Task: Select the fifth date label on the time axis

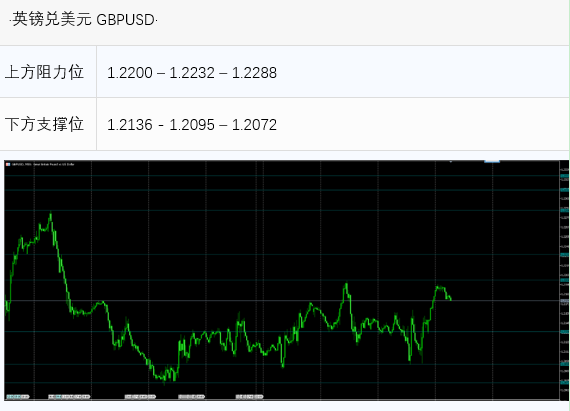Action: coord(249,396)
